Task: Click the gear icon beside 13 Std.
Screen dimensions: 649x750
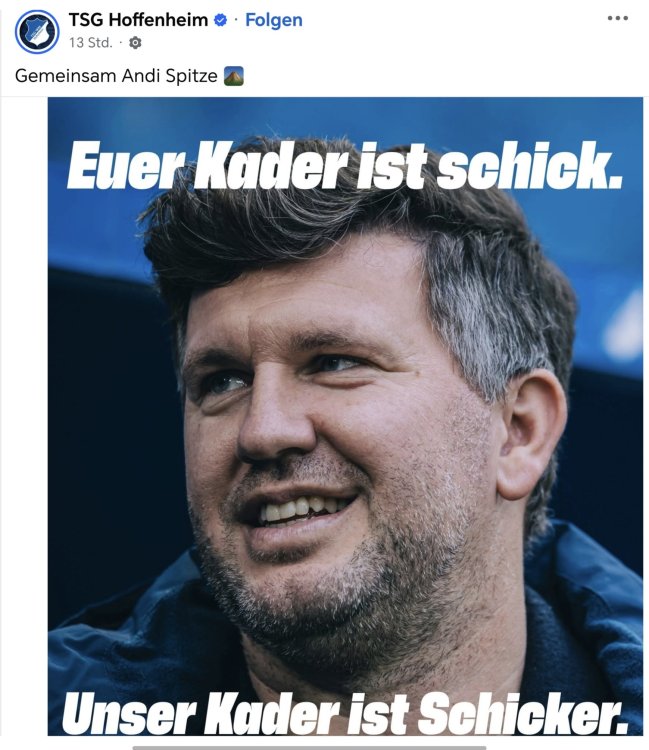Action: 135,43
